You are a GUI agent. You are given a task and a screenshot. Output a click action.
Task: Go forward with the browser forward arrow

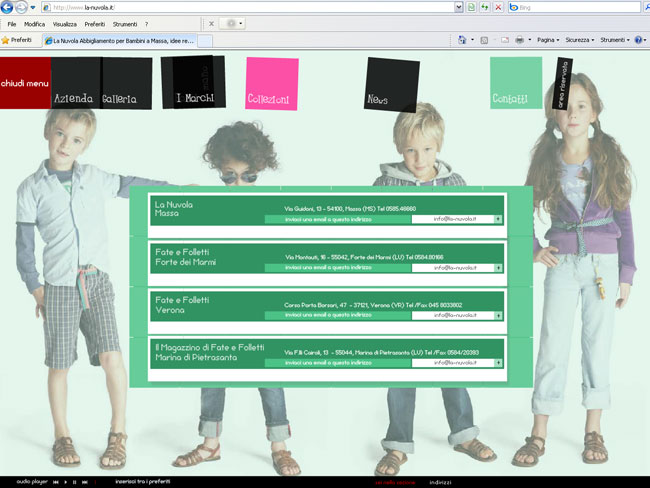(x=21, y=7)
